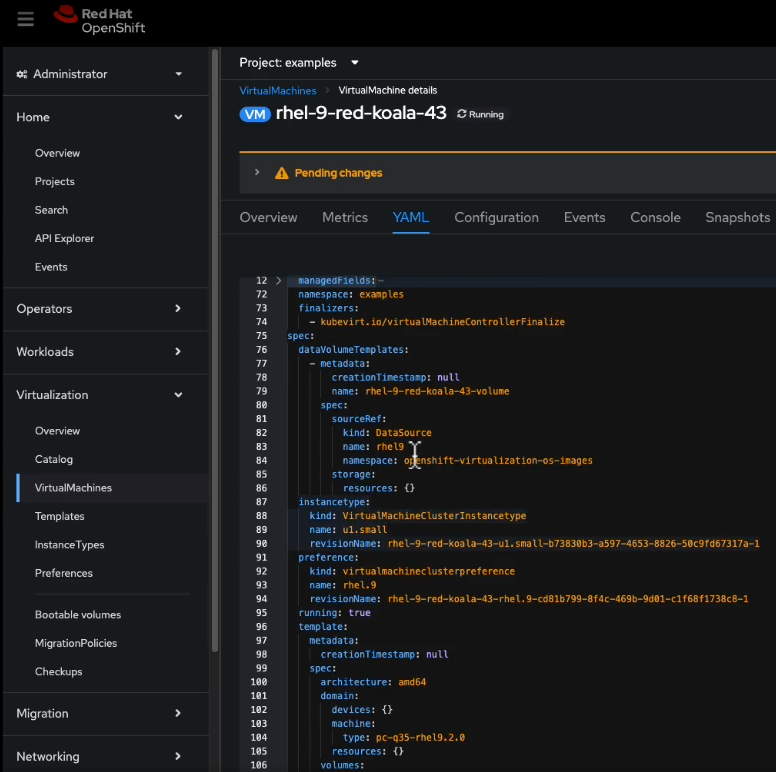Image resolution: width=776 pixels, height=772 pixels.
Task: Open Preferences in sidebar
Action: click(63, 573)
